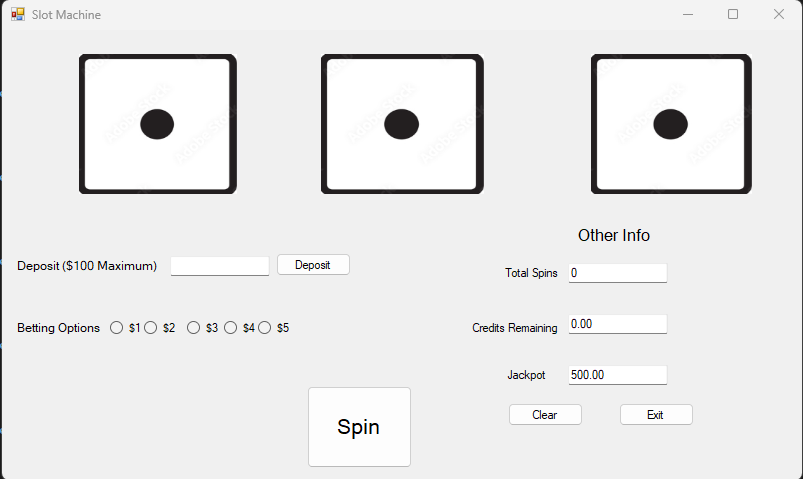
Task: Click the left dice reel image
Action: (x=158, y=124)
